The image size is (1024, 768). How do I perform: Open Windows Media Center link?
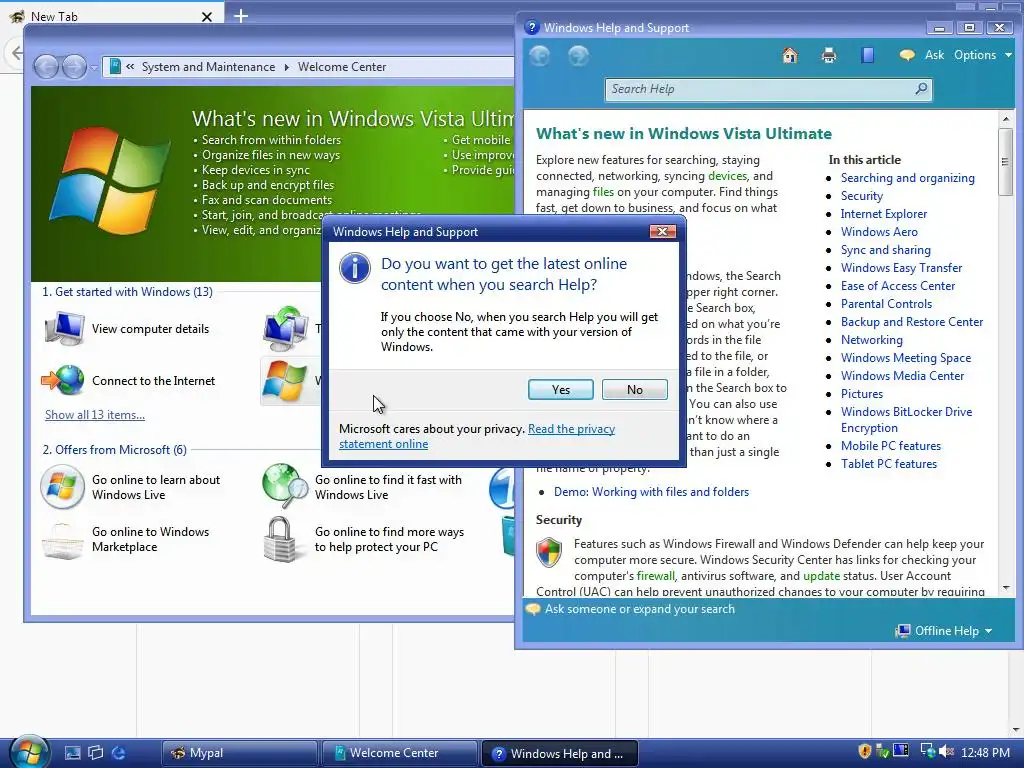tap(902, 376)
